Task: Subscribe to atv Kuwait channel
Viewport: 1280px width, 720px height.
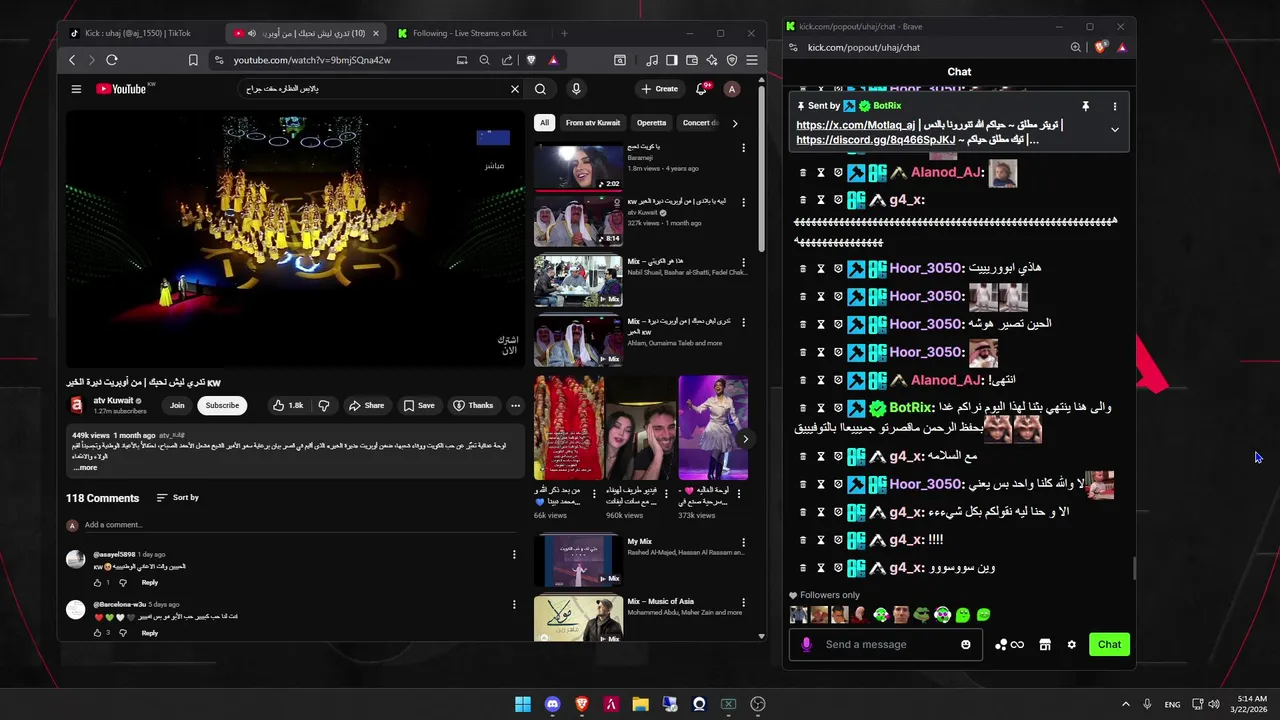Action: pos(222,405)
